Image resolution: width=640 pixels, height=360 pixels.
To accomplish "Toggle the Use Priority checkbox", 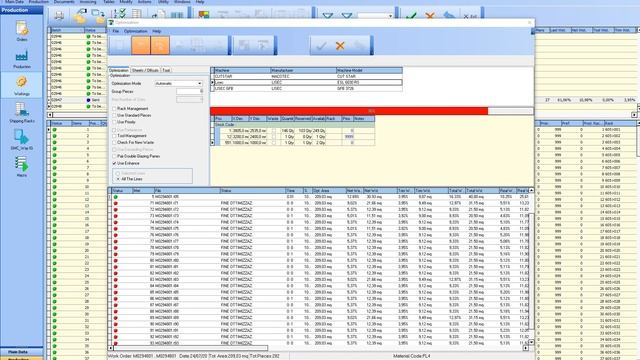I will click(114, 122).
